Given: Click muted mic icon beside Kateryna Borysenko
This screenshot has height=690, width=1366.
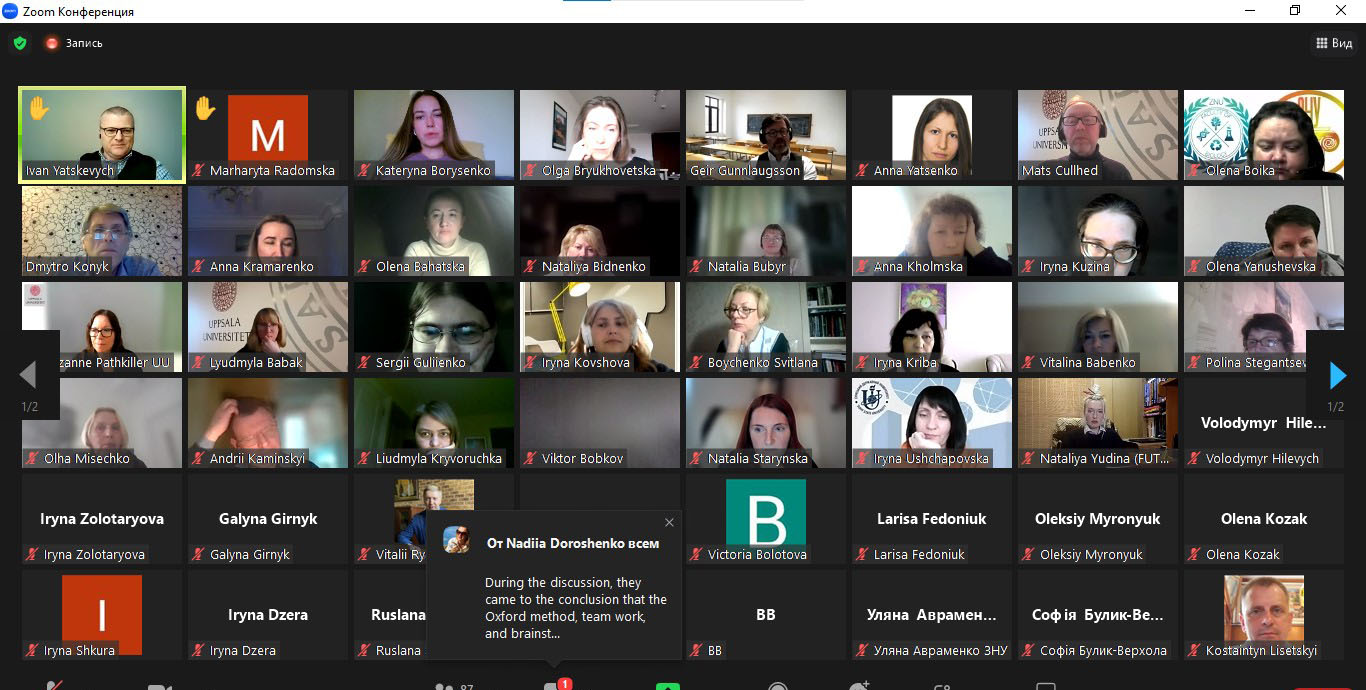Looking at the screenshot, I should coord(364,171).
